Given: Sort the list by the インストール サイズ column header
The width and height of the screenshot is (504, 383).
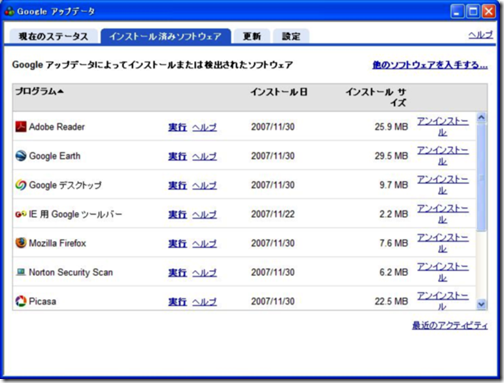Looking at the screenshot, I should (376, 97).
